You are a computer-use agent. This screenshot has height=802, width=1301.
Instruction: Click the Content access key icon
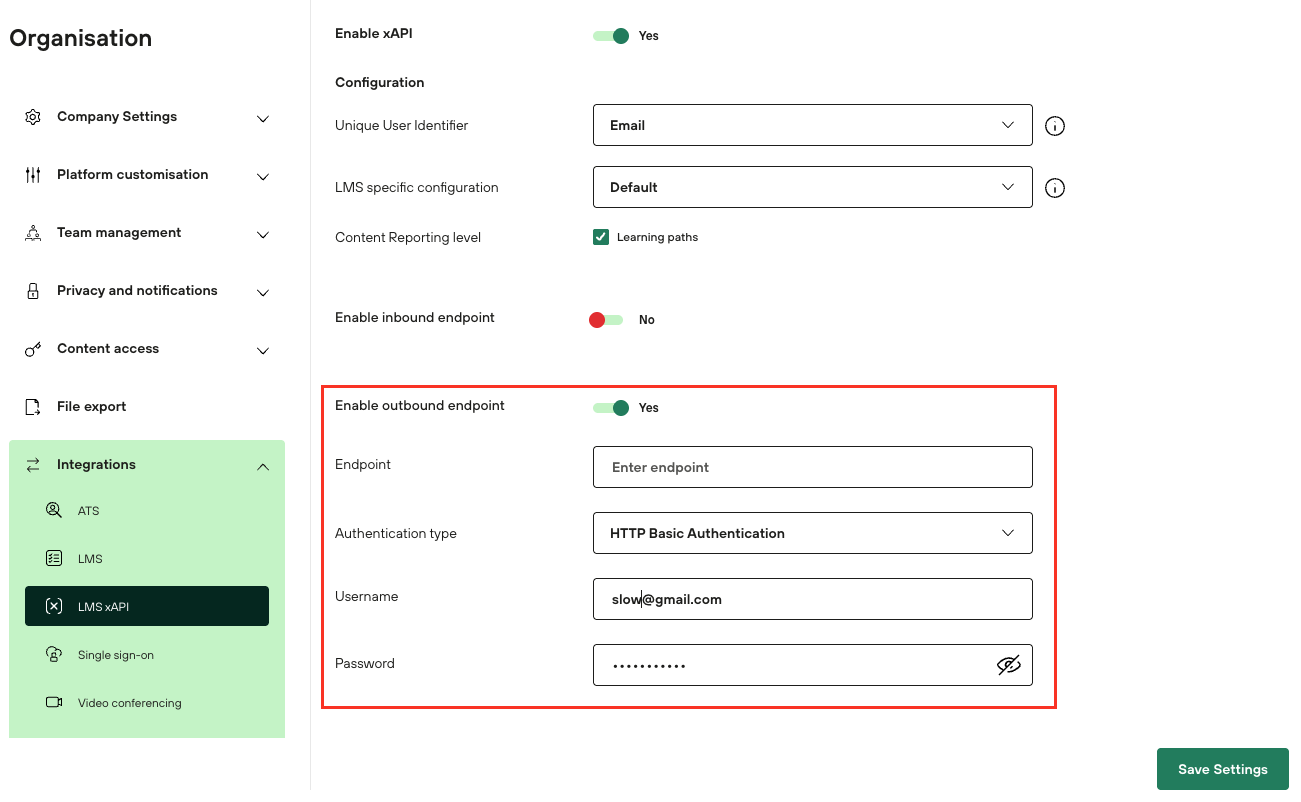point(33,349)
